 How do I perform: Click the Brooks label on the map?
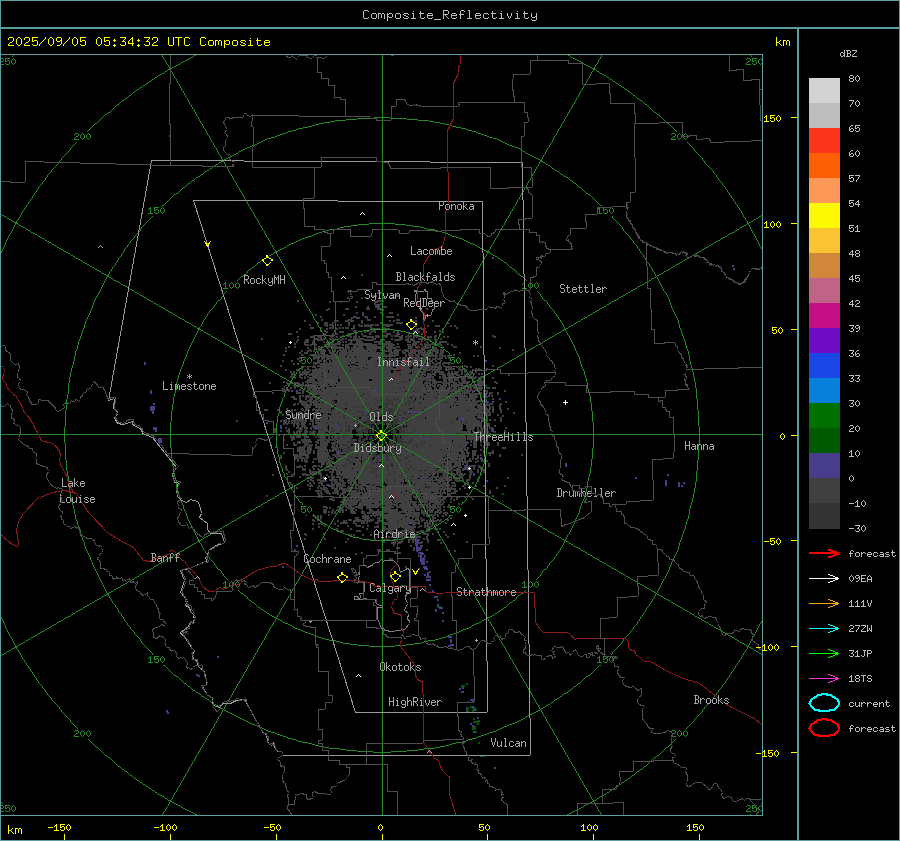pos(711,700)
